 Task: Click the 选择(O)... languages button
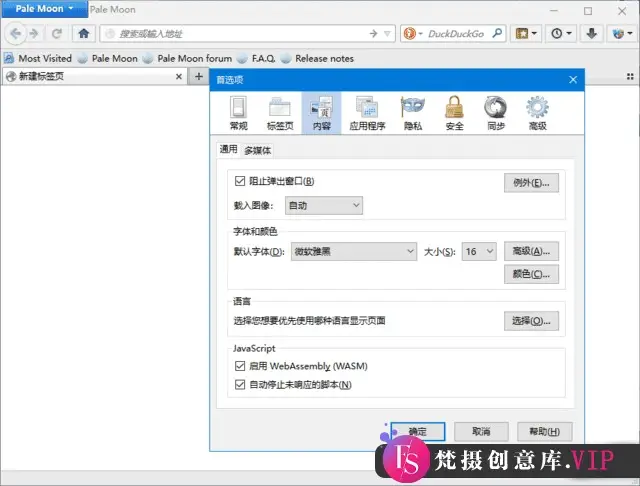coord(531,321)
